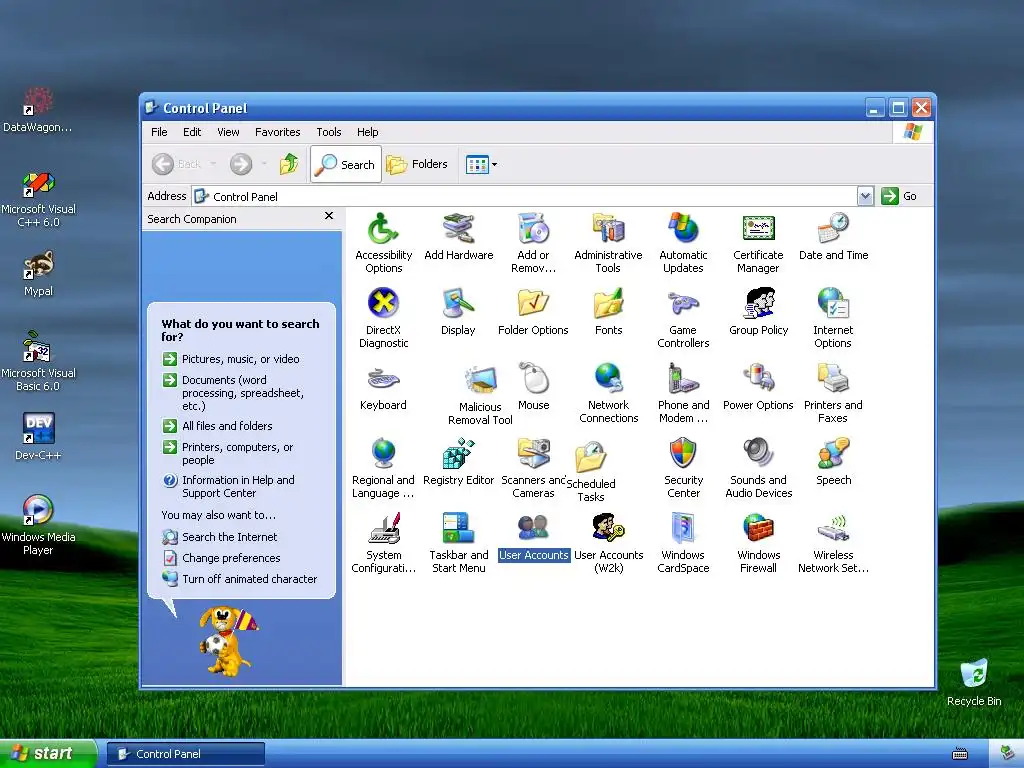Click the Address bar field
This screenshot has width=1024, height=768.
(x=525, y=196)
